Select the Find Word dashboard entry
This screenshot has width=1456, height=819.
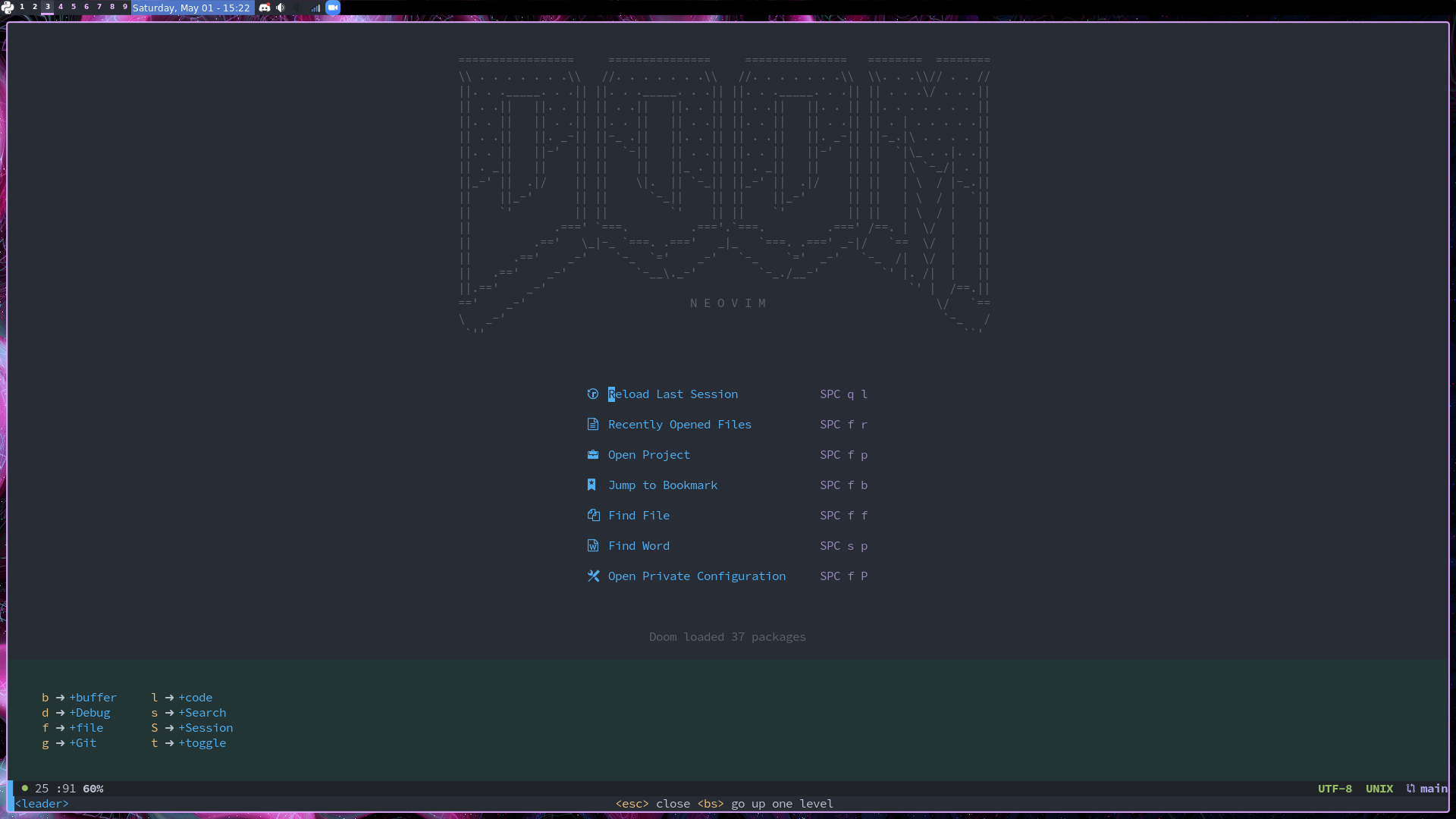(x=639, y=545)
